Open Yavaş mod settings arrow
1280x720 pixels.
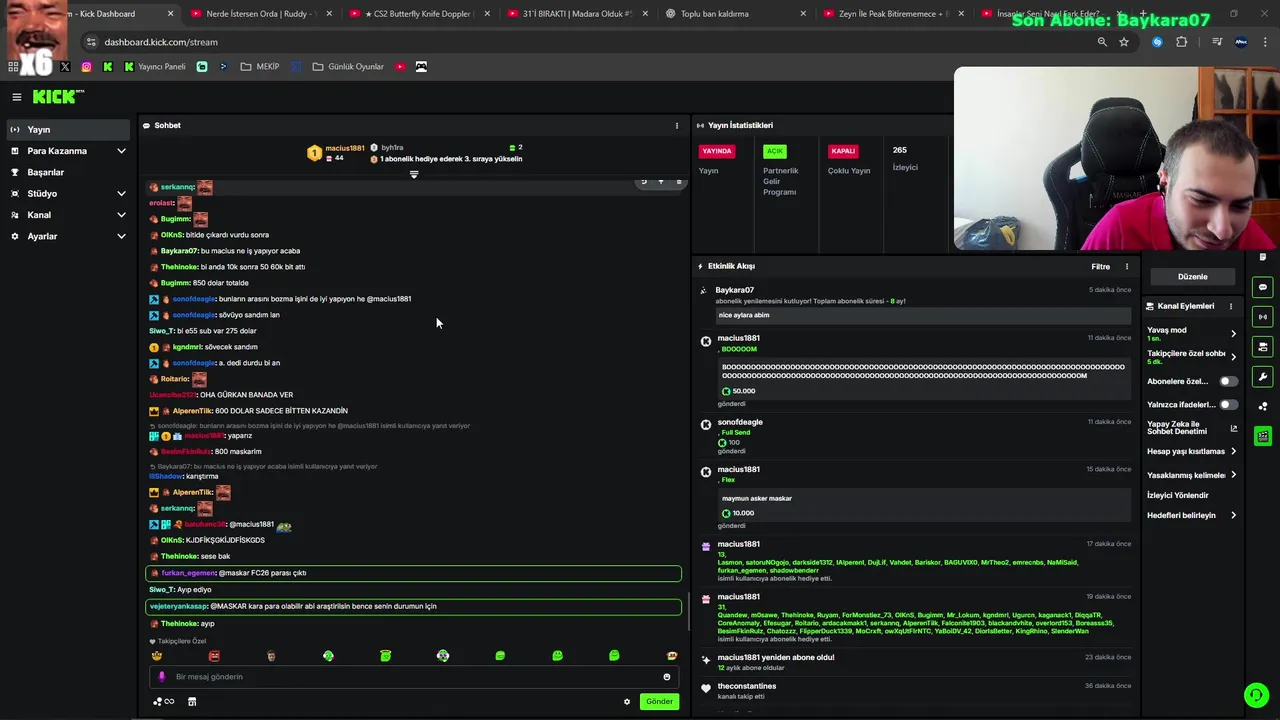[x=1233, y=333]
